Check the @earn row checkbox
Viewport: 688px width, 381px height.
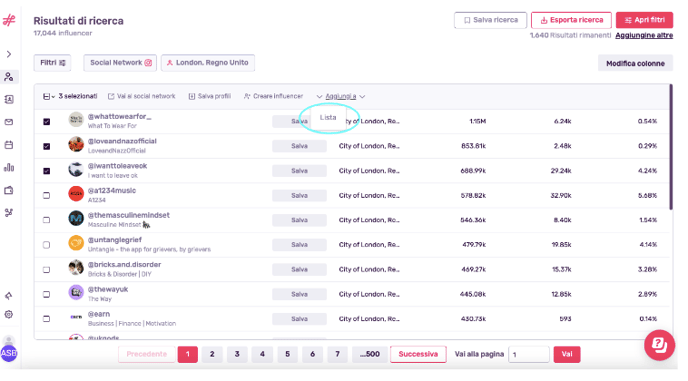tap(47, 319)
